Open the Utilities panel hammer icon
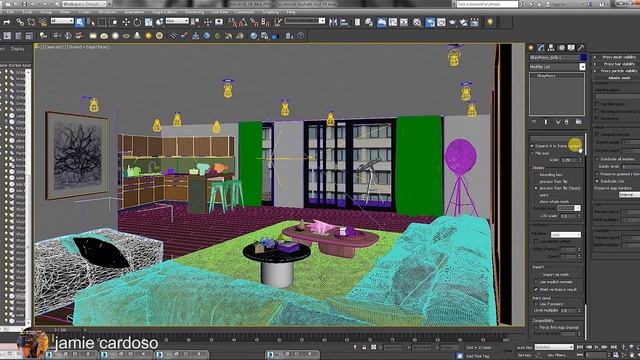Screen dimensions: 640x360 click(x=581, y=48)
